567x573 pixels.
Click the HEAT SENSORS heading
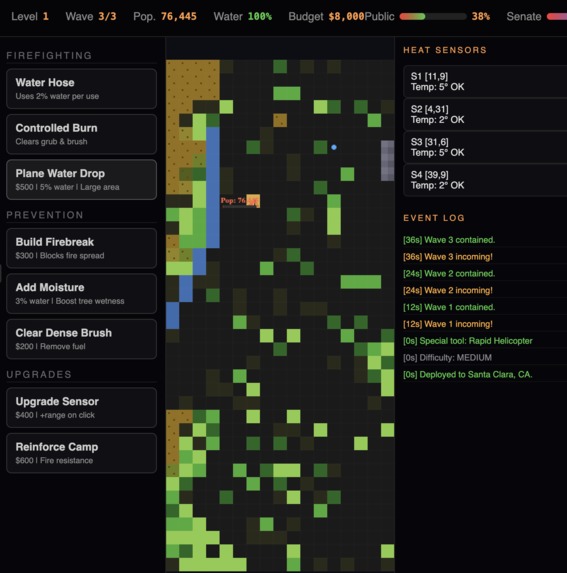click(x=445, y=50)
